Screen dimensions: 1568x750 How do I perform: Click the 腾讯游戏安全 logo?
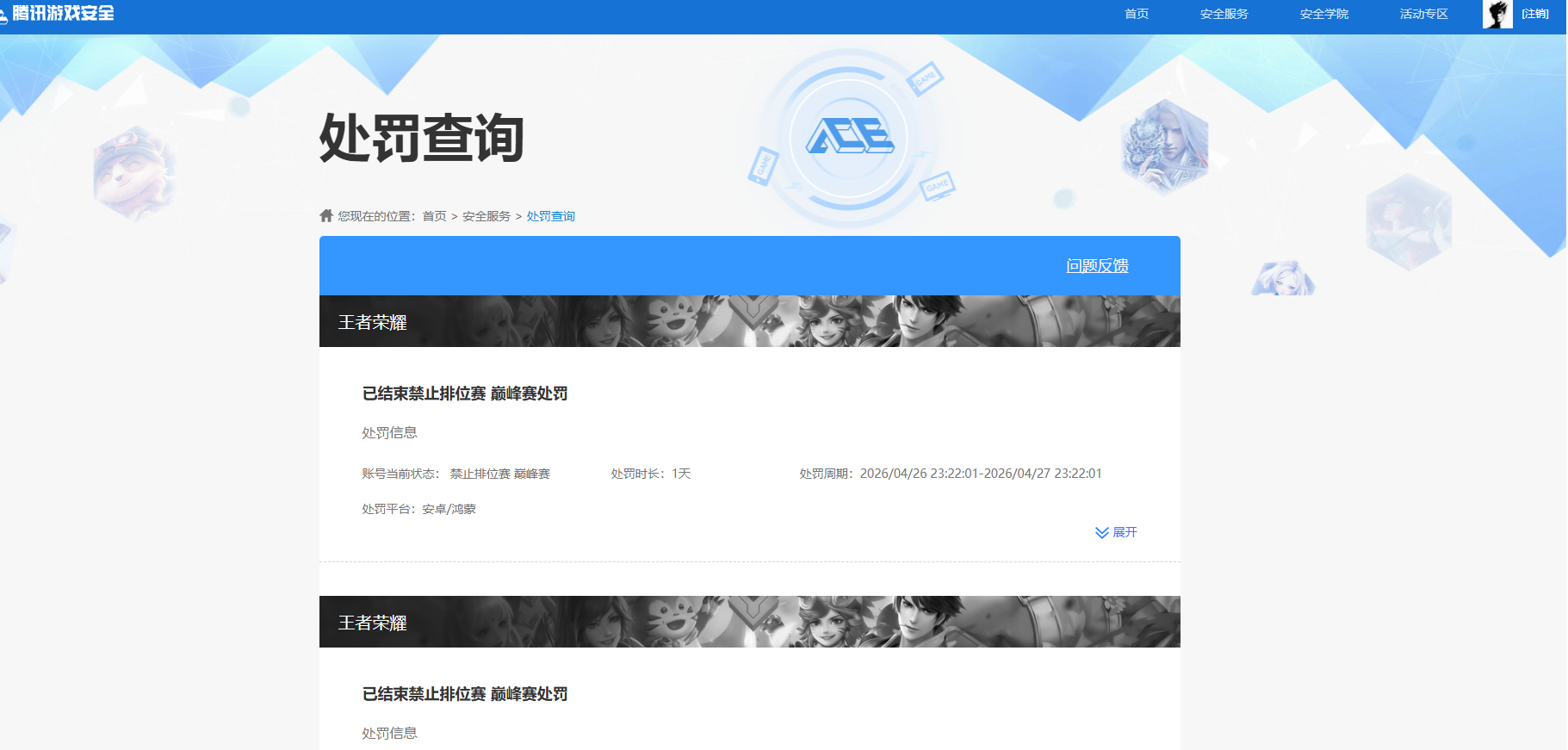coord(58,14)
